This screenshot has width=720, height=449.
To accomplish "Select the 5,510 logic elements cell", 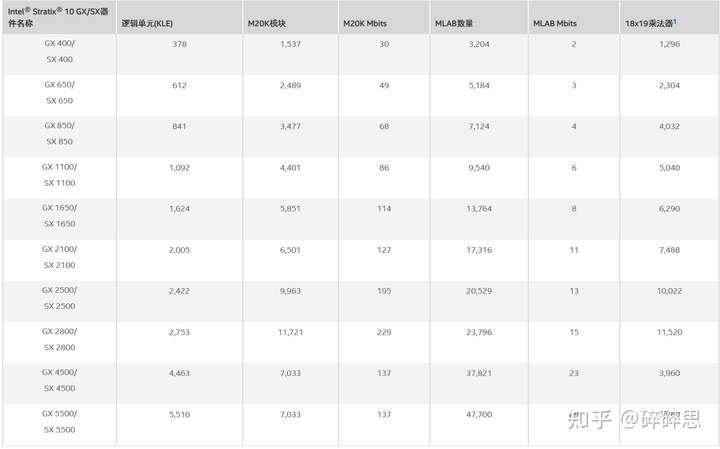I will coord(179,414).
